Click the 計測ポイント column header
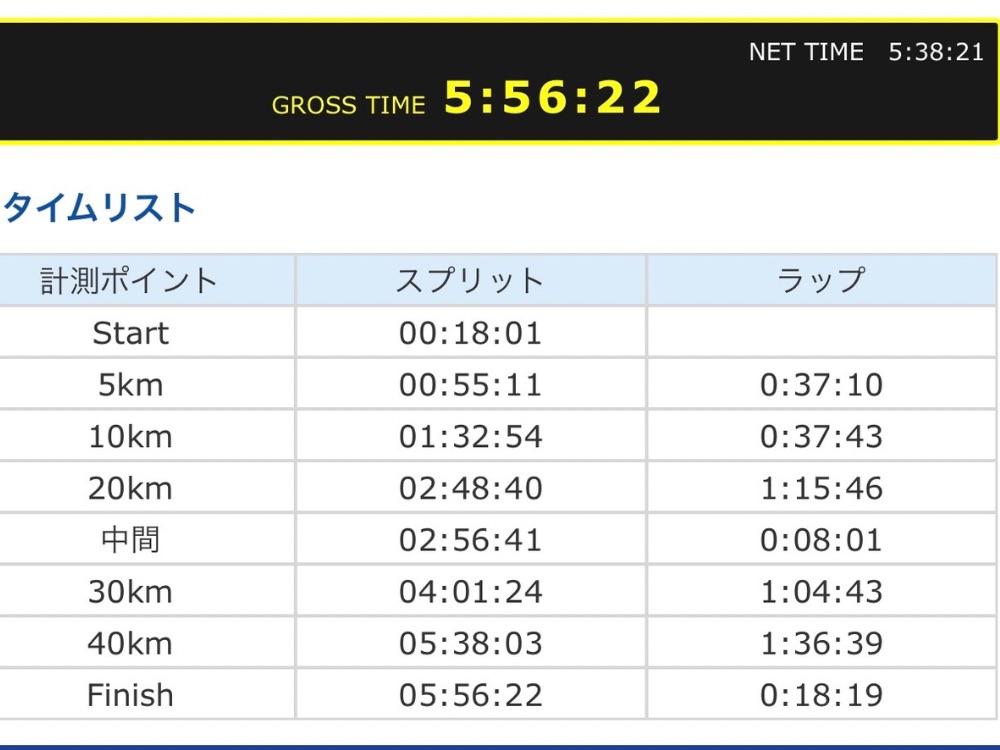 pos(130,281)
